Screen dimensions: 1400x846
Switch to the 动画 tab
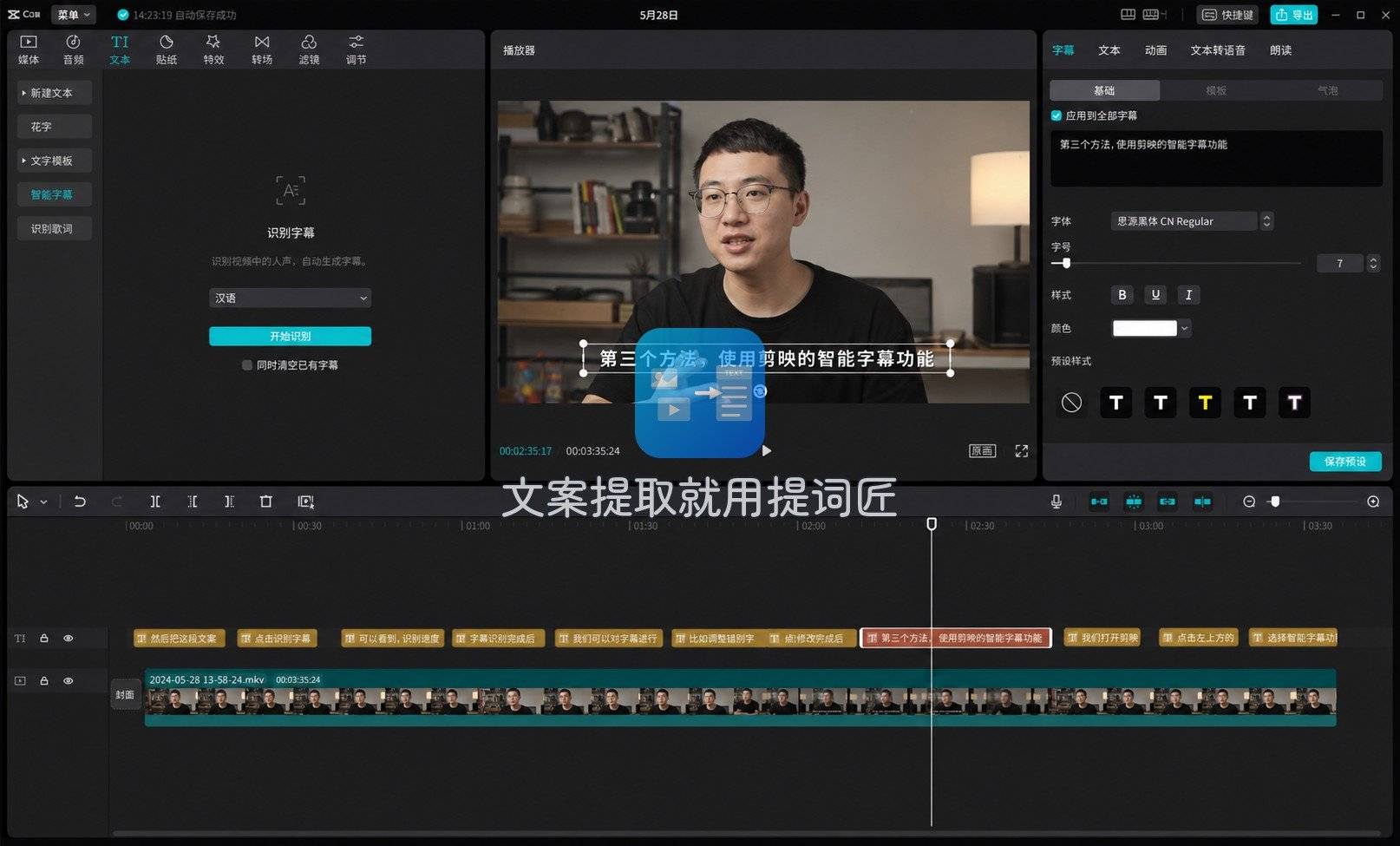coord(1155,50)
